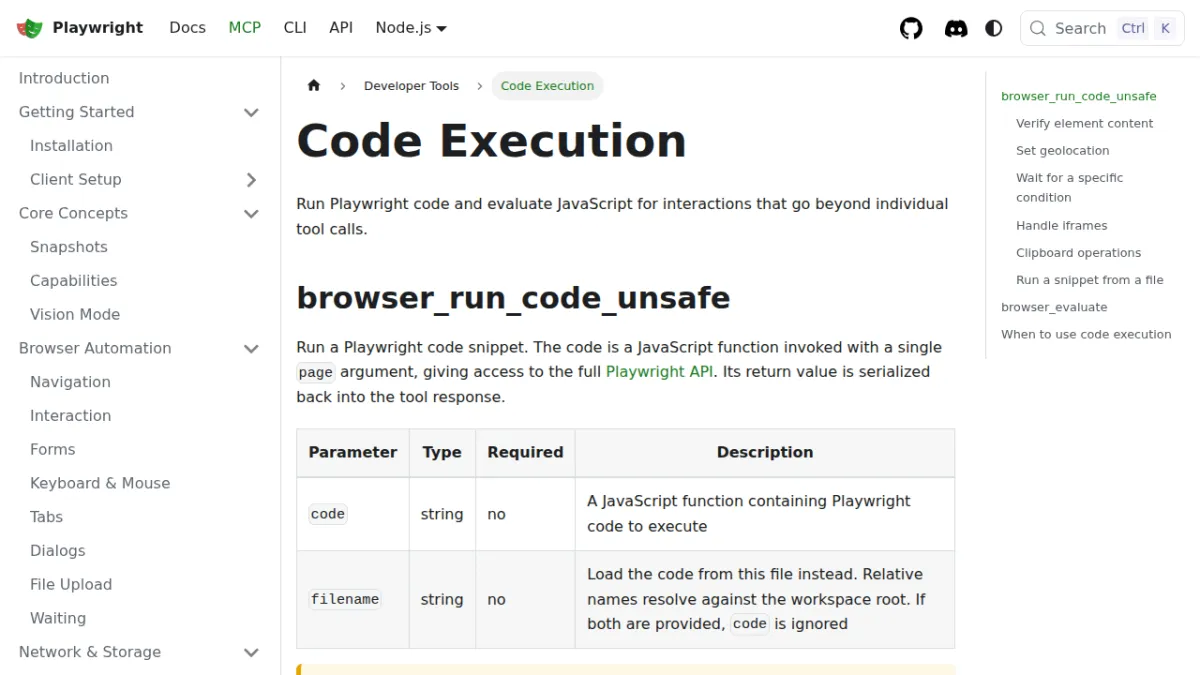Open the Tabs sidebar page
The image size is (1200, 675).
[46, 517]
